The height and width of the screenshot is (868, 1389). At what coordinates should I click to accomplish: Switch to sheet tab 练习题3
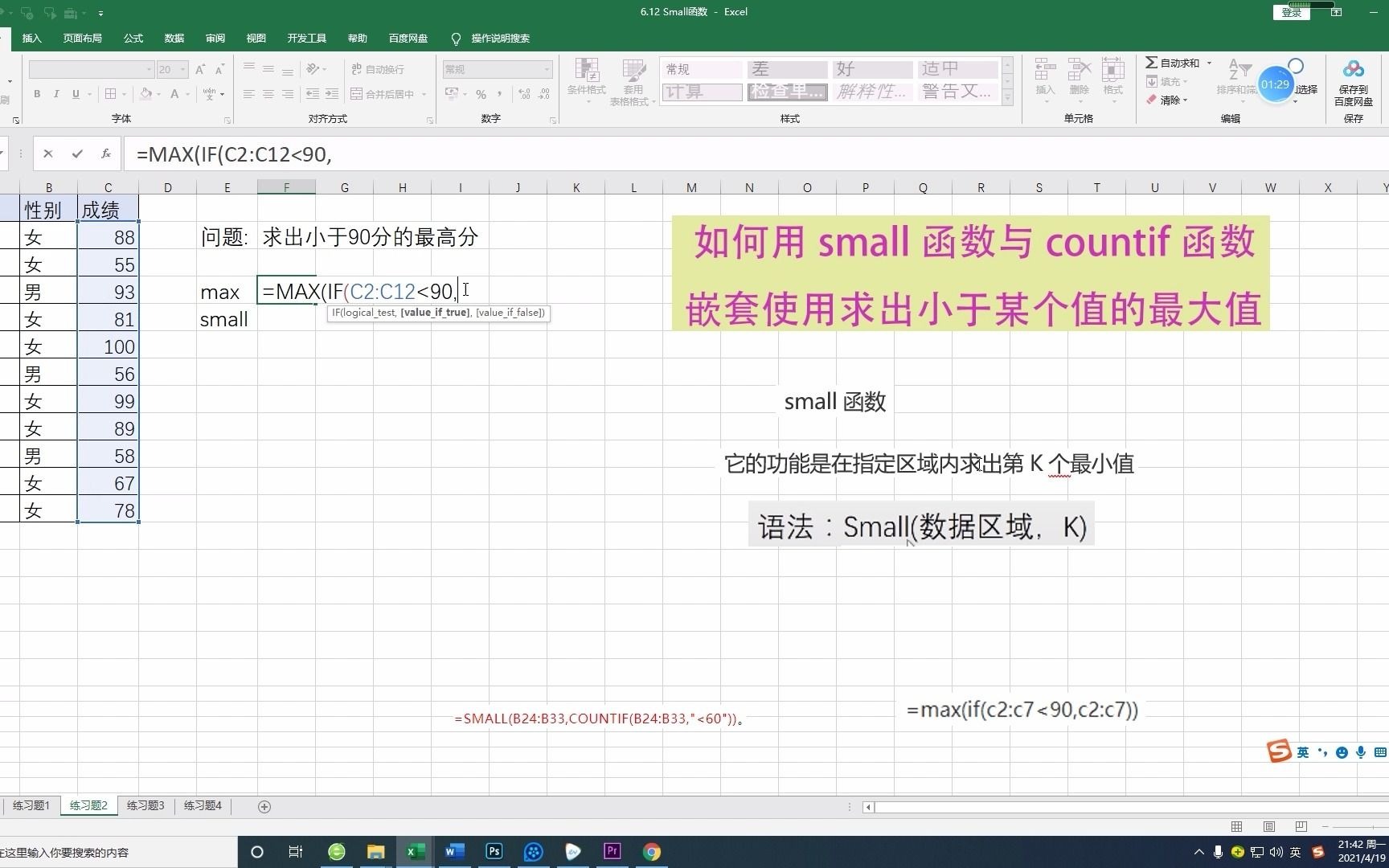click(145, 805)
